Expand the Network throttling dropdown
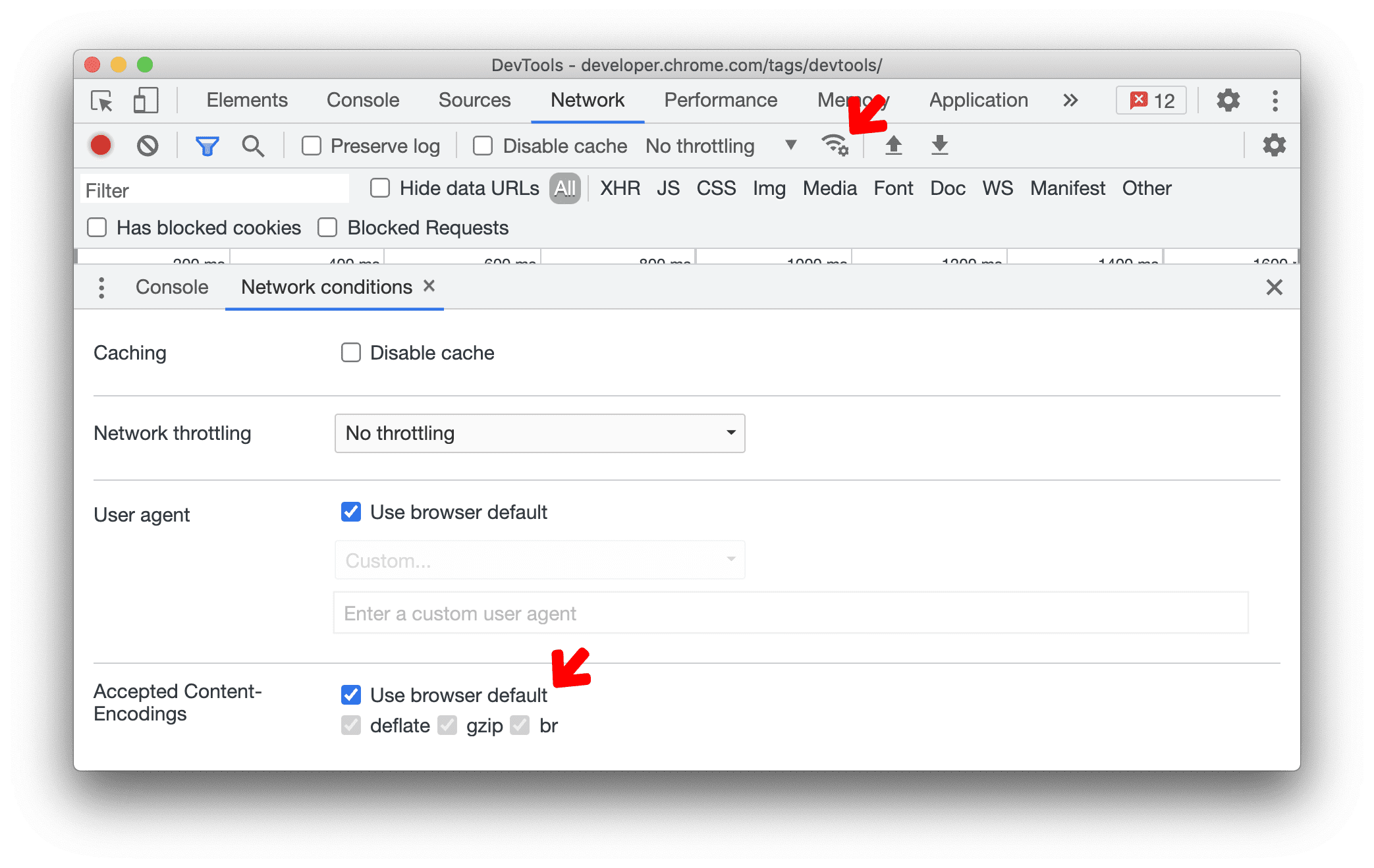This screenshot has height=868, width=1374. pyautogui.click(x=540, y=434)
